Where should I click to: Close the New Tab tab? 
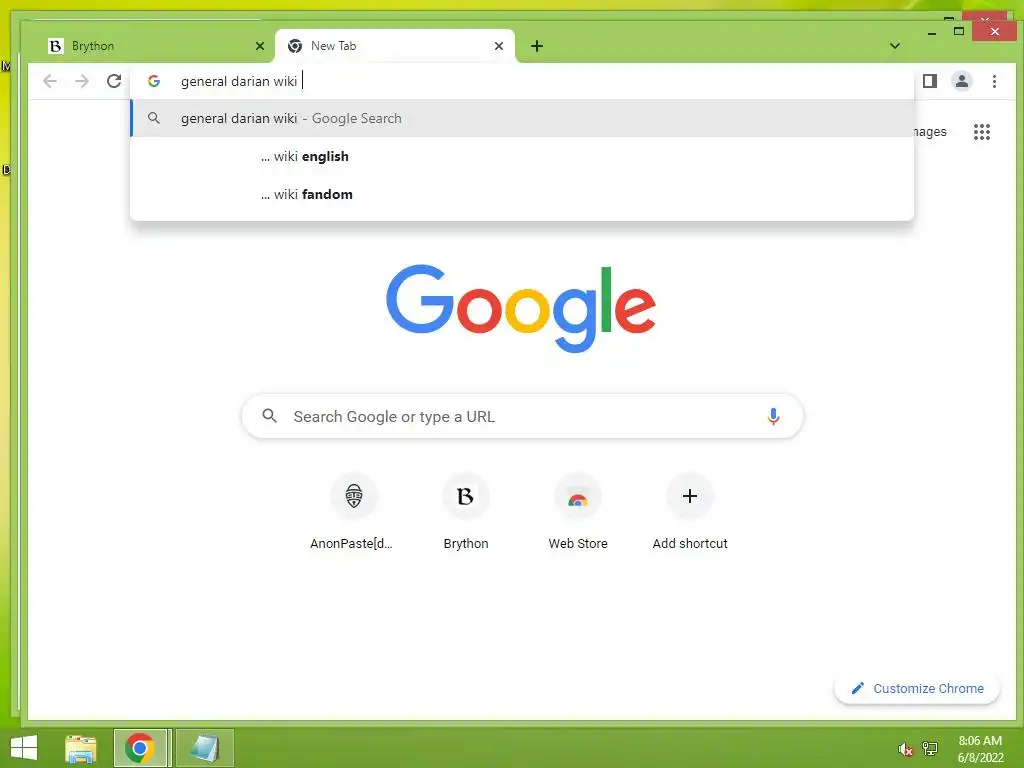(499, 46)
